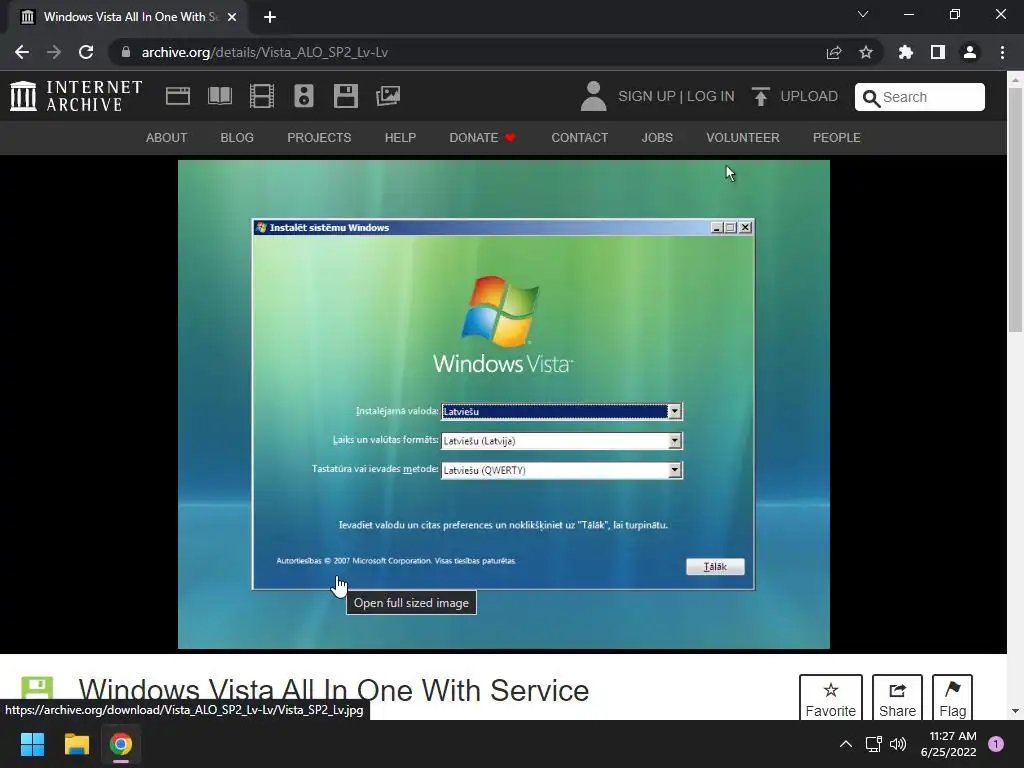Flag this item
1024x768 pixels.
coord(952,697)
